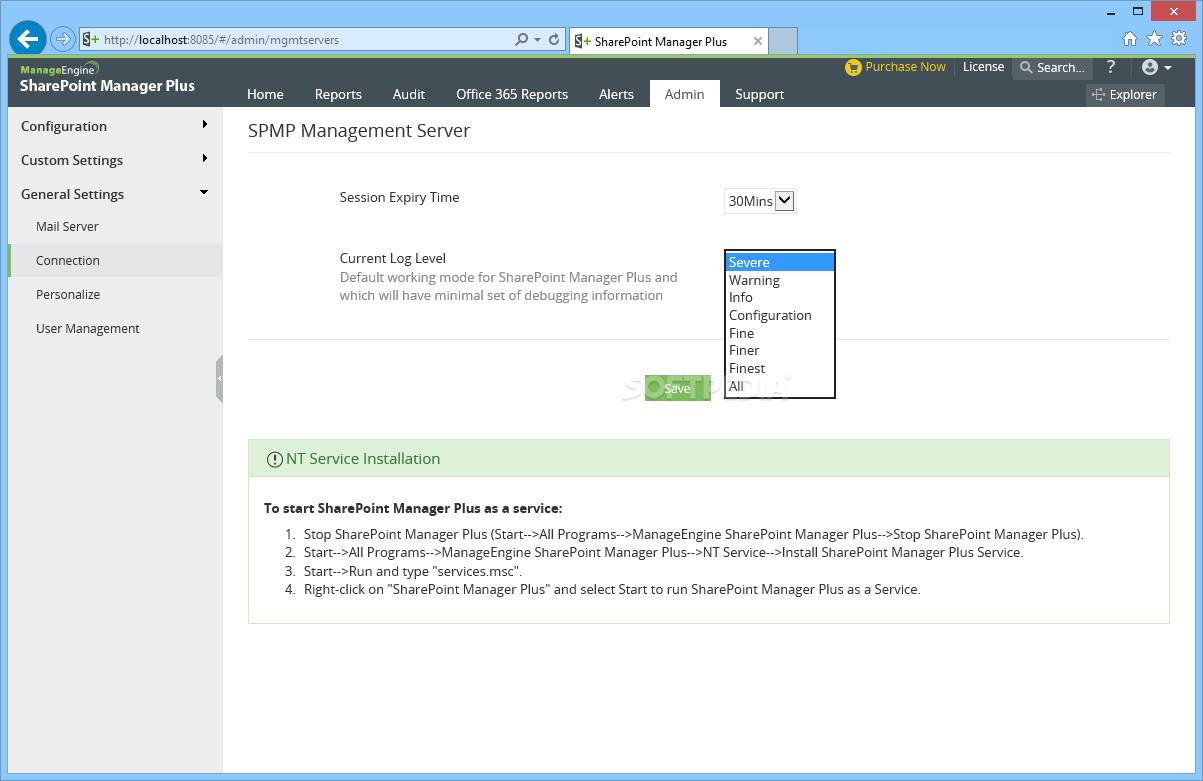The width and height of the screenshot is (1203, 781).
Task: Collapse the sidebar with the handle arrow
Action: 219,378
